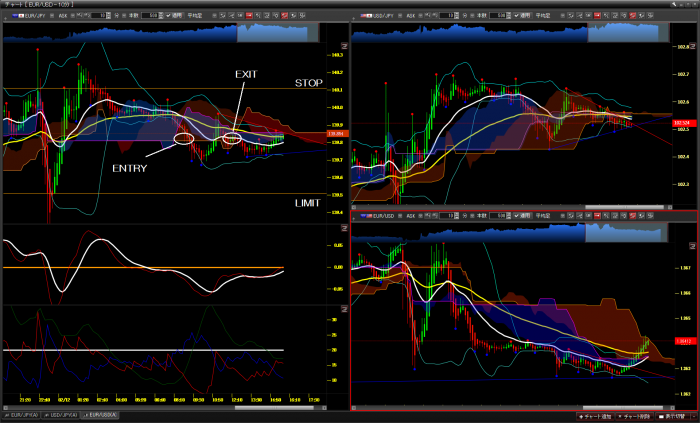700x423 pixels.
Task: Click the red 1.36412 current price label
Action: (686, 341)
